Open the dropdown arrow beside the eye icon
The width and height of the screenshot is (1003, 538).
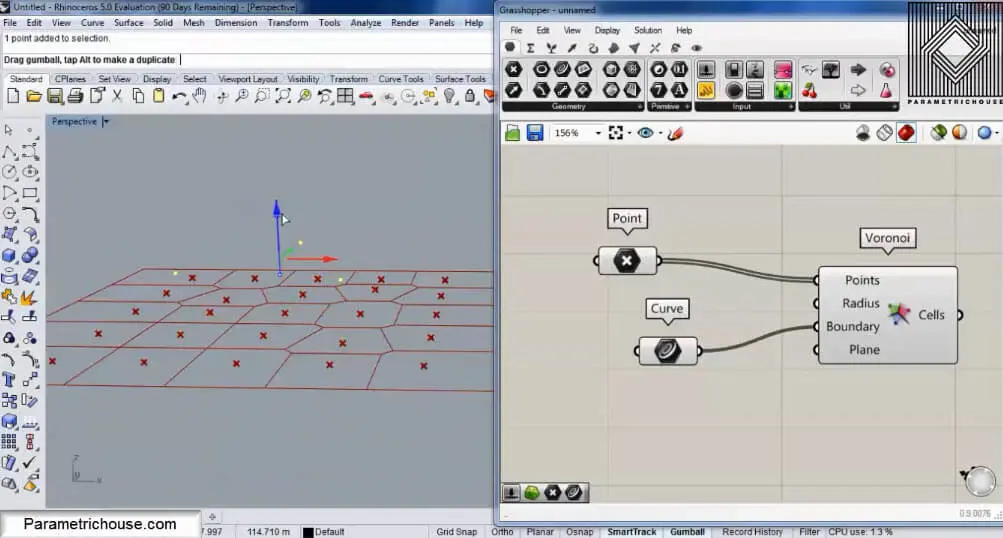click(660, 133)
